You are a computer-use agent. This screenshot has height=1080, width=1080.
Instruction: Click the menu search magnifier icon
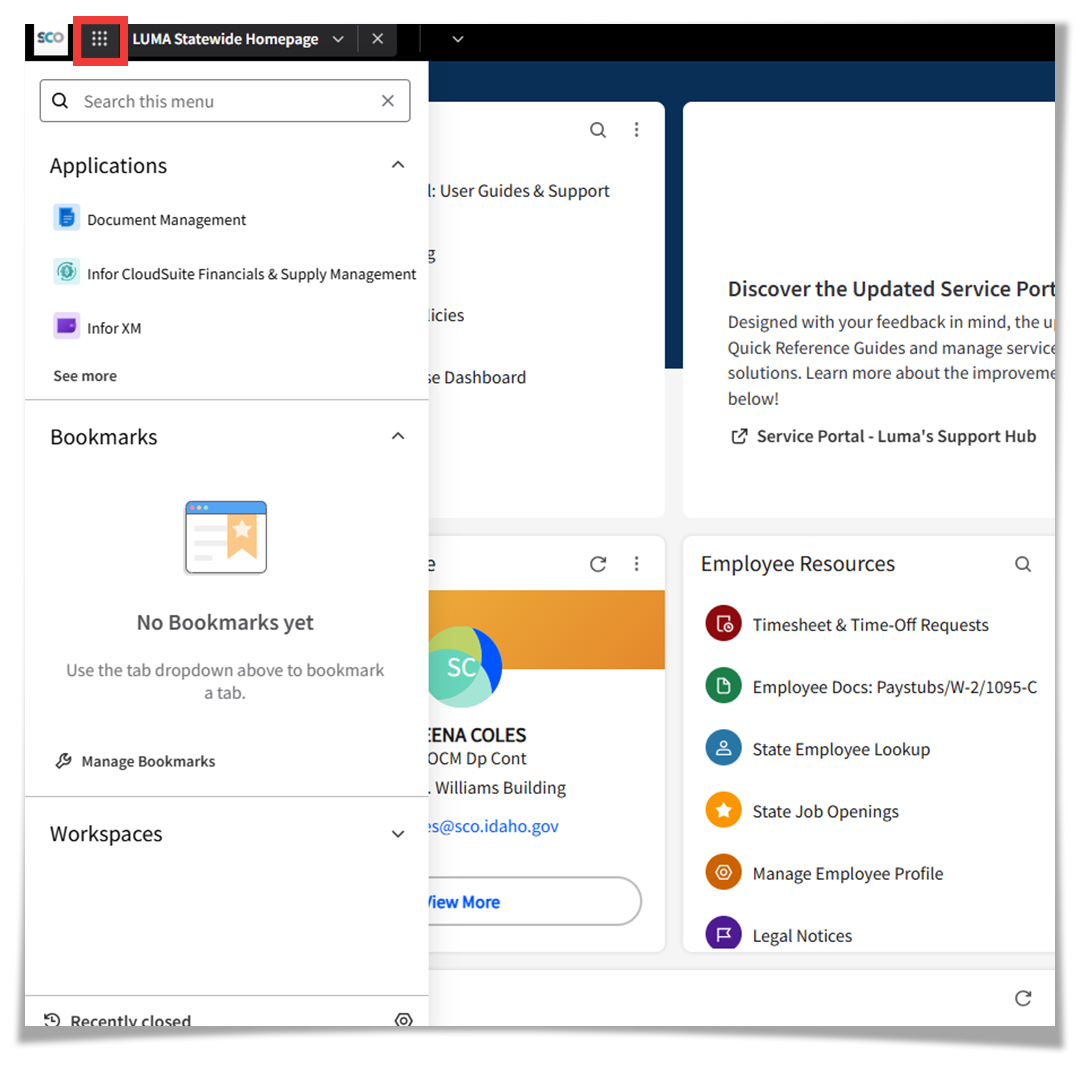click(x=61, y=101)
